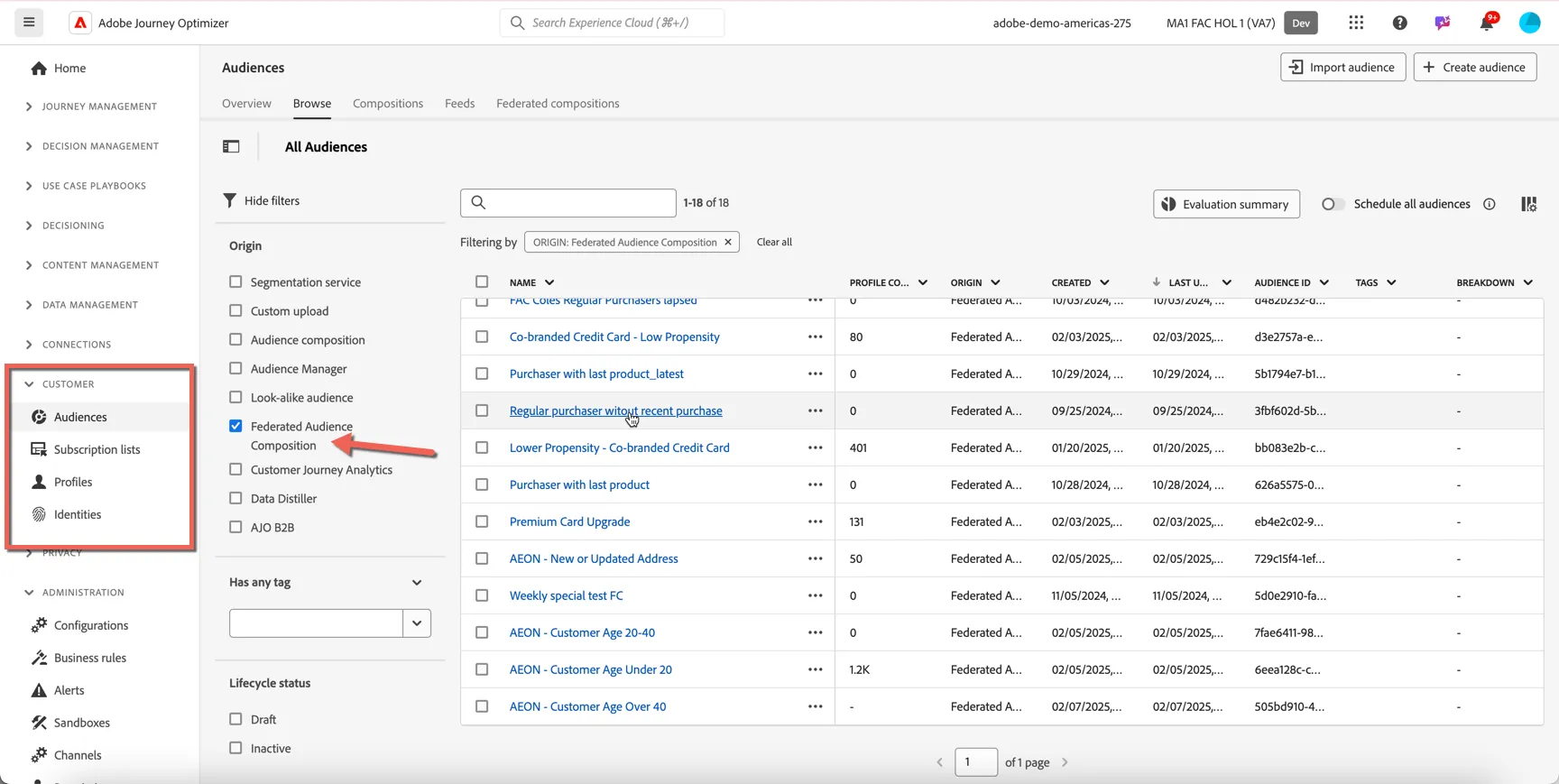Click the Import audience button
The height and width of the screenshot is (784, 1559).
pos(1343,67)
